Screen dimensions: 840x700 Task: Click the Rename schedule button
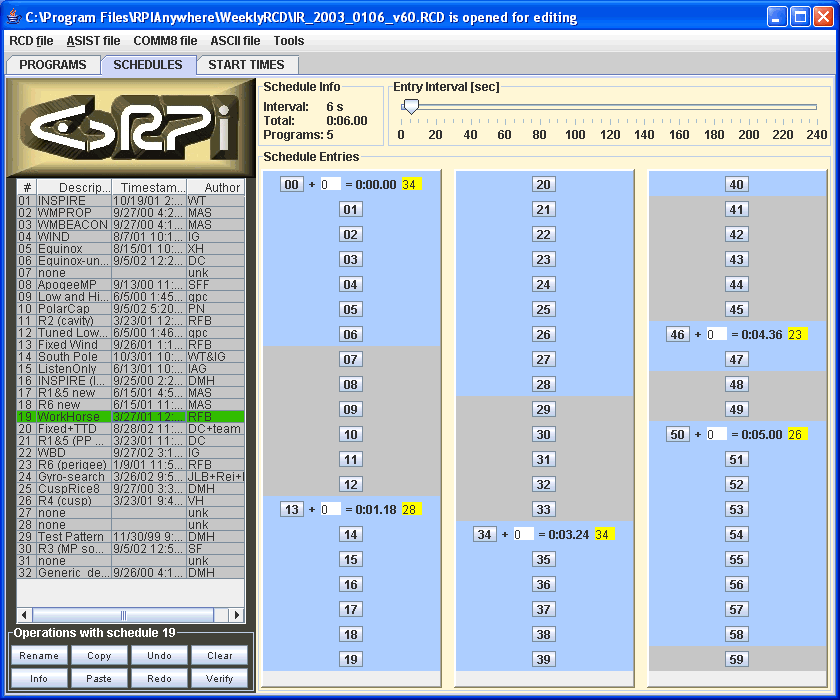coord(39,656)
